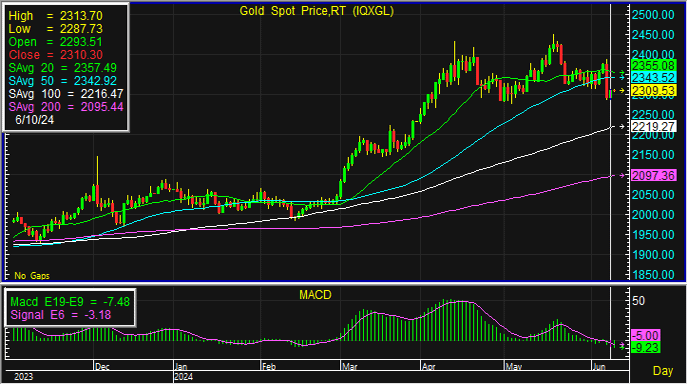Click the Macd E19-E9 = -7.48 readout
Viewport: 688px width, 385px height.
(70, 302)
